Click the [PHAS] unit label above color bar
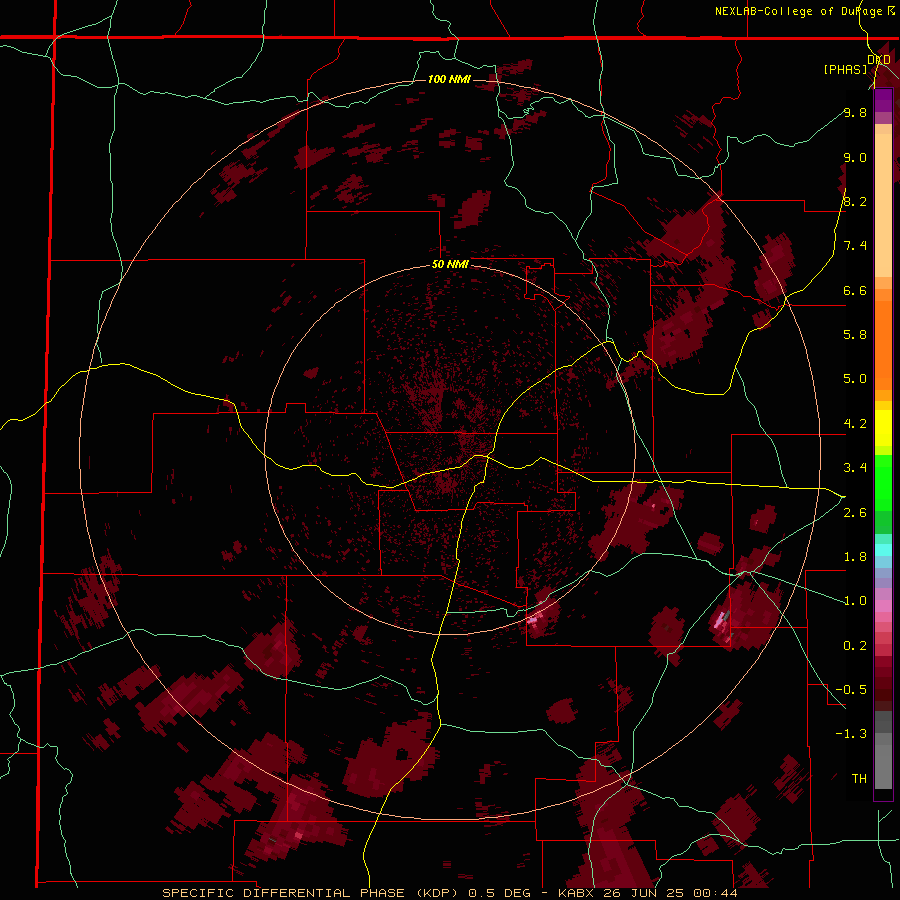900x900 pixels. pyautogui.click(x=845, y=69)
